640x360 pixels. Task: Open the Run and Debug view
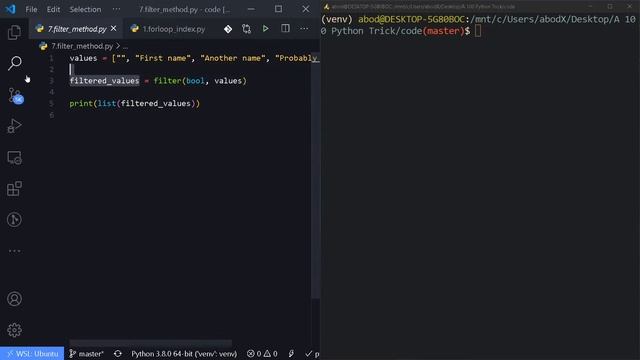pyautogui.click(x=14, y=126)
